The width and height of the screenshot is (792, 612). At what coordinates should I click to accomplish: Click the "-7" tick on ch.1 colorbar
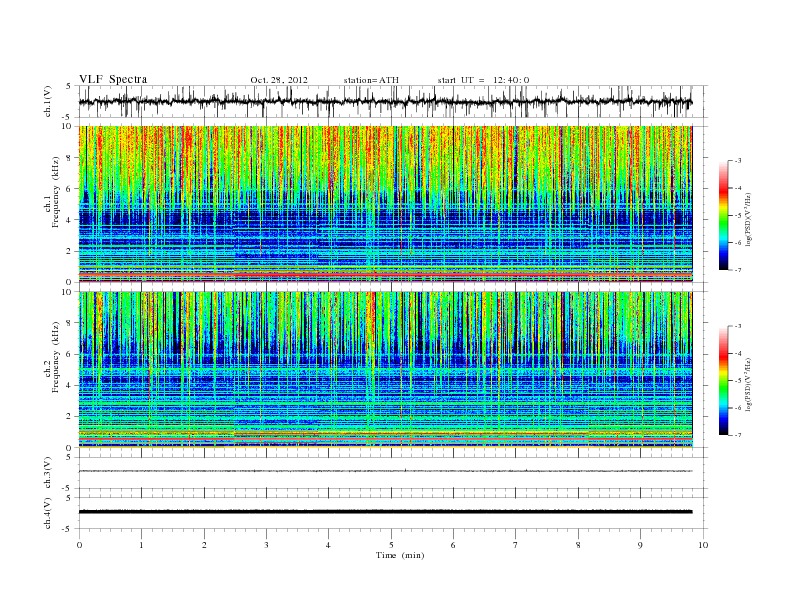(x=738, y=270)
